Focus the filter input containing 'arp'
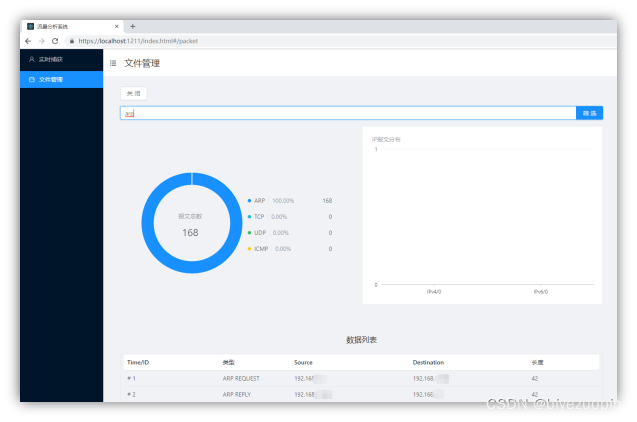637x422 pixels. tap(348, 113)
